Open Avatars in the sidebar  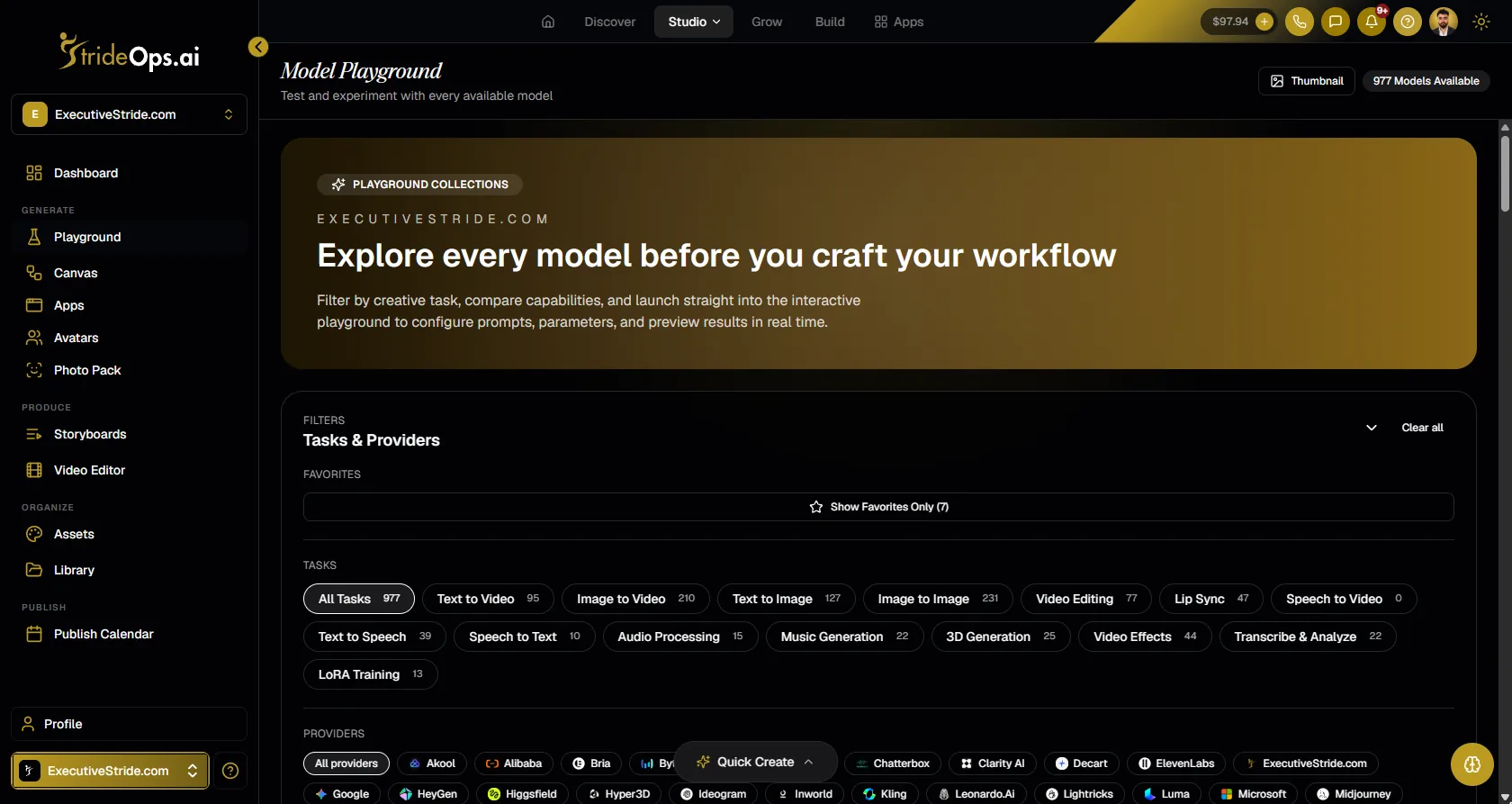(x=129, y=338)
